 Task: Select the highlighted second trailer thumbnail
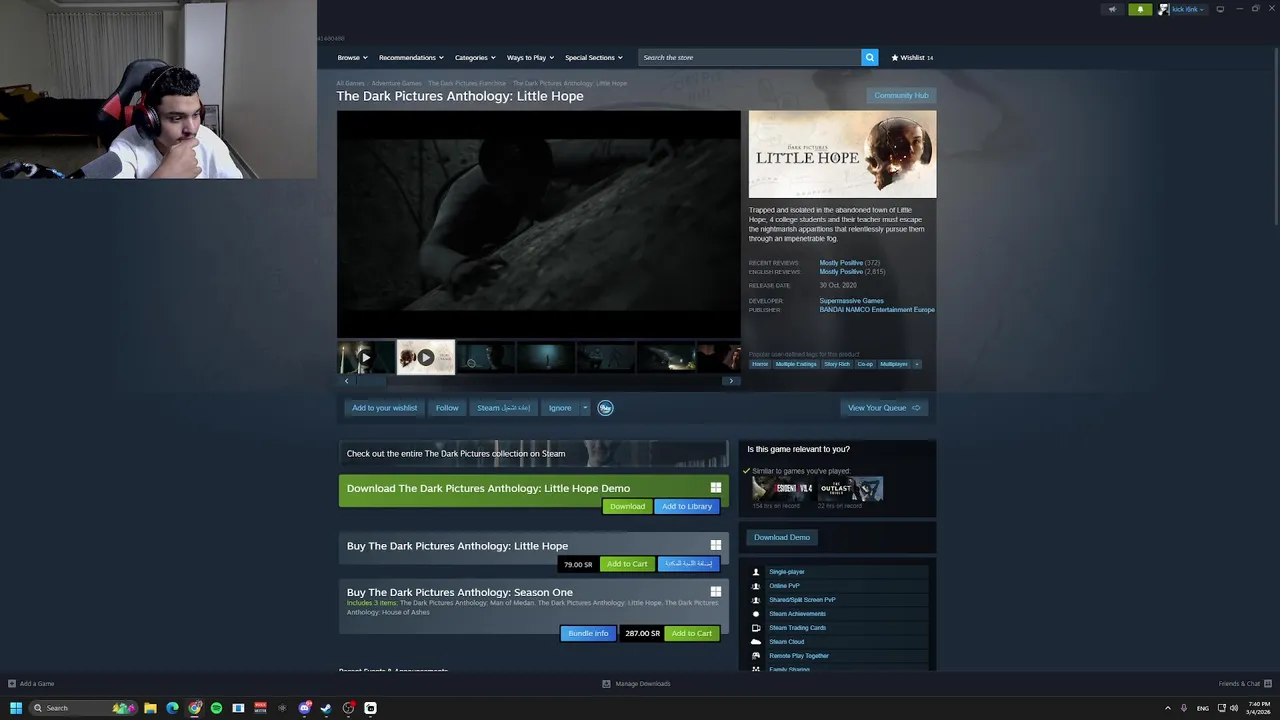(x=426, y=357)
